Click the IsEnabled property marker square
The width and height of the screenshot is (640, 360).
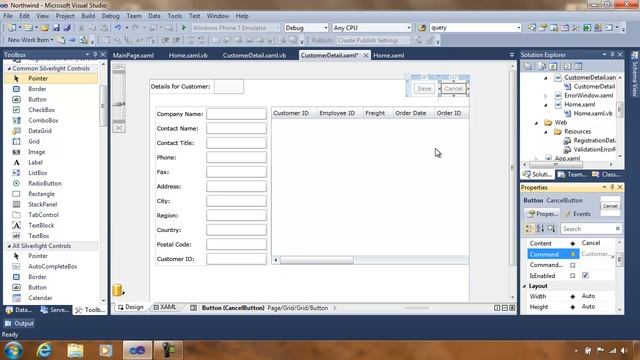(x=573, y=276)
